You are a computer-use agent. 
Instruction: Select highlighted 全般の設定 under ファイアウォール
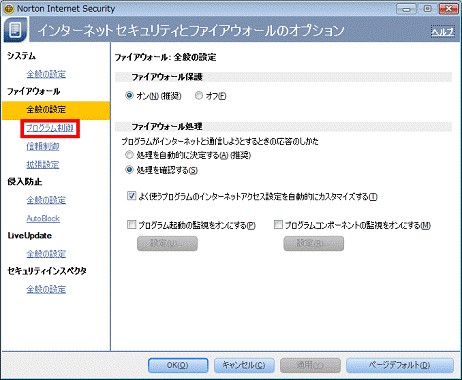56,110
